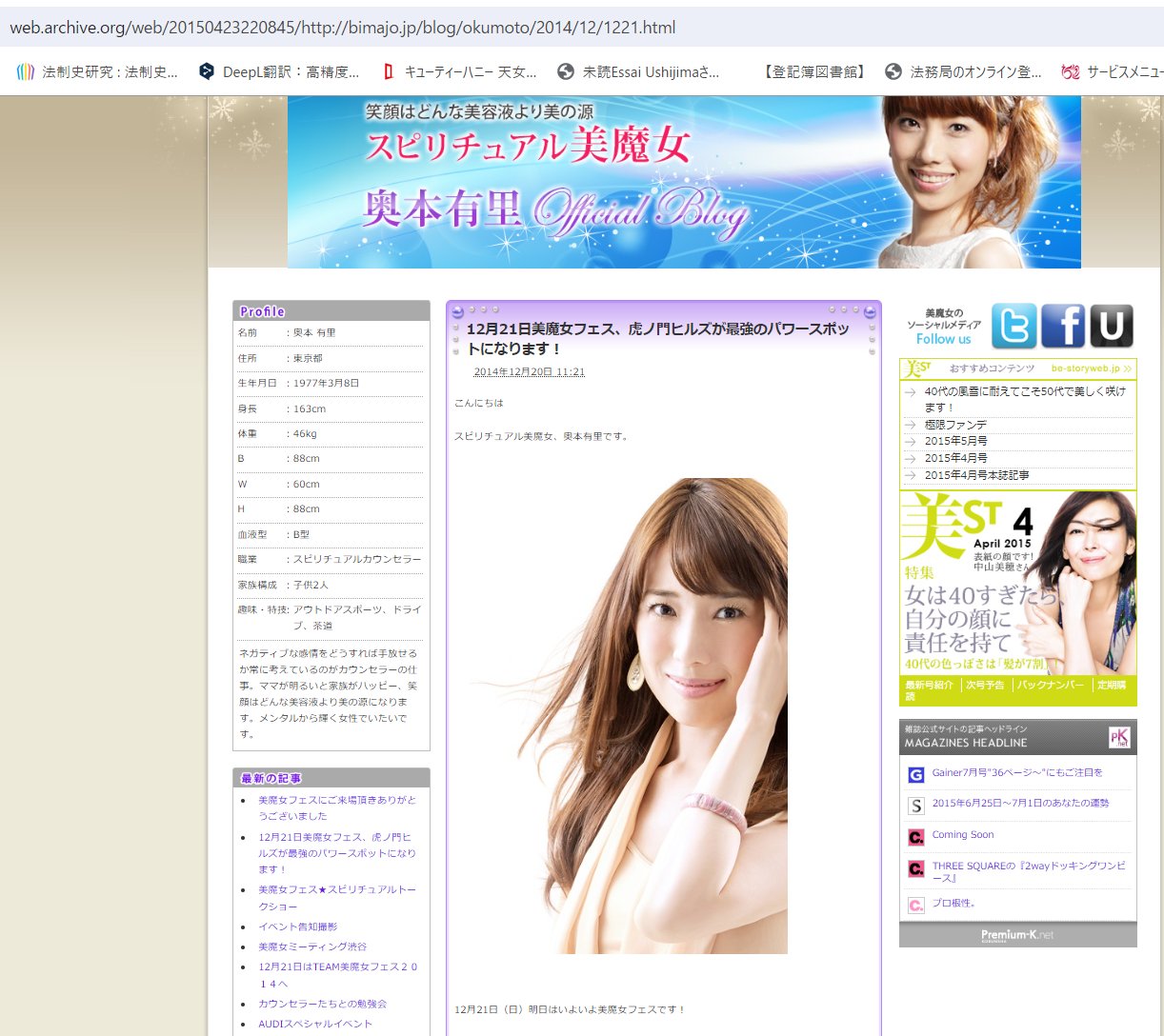This screenshot has height=1036, width=1164.
Task: Open the 法制史研究 bookmark
Action: 97,71
